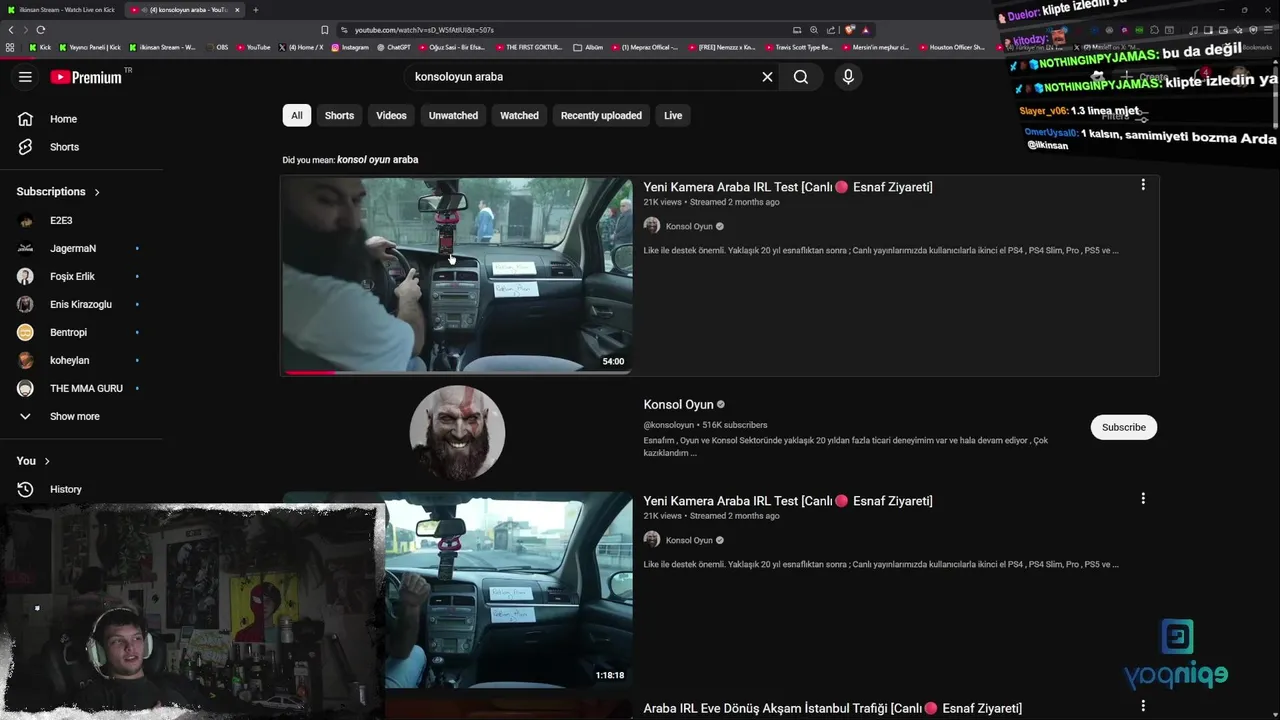Reload the page with the refresh icon
Screen dimensions: 1280x720
(x=41, y=30)
